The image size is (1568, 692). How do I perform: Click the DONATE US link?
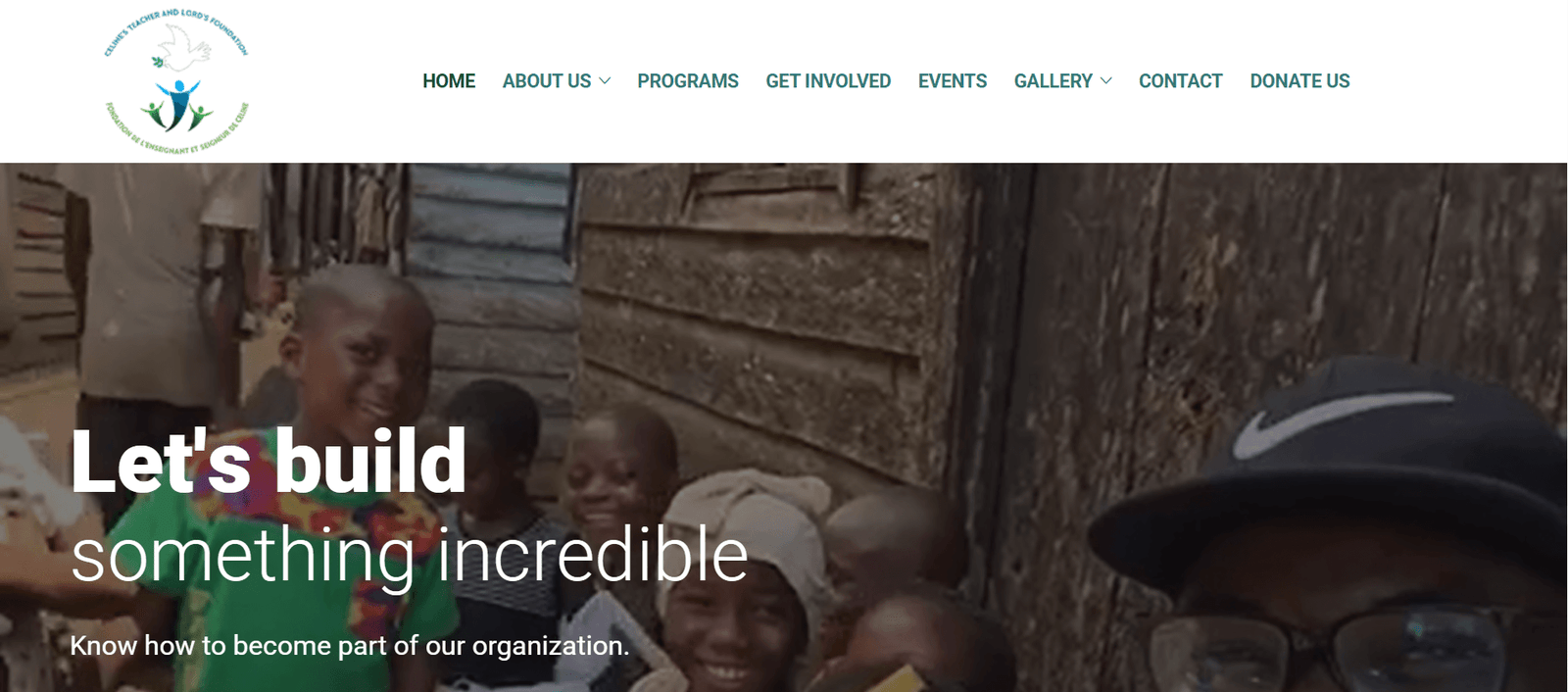(x=1299, y=81)
